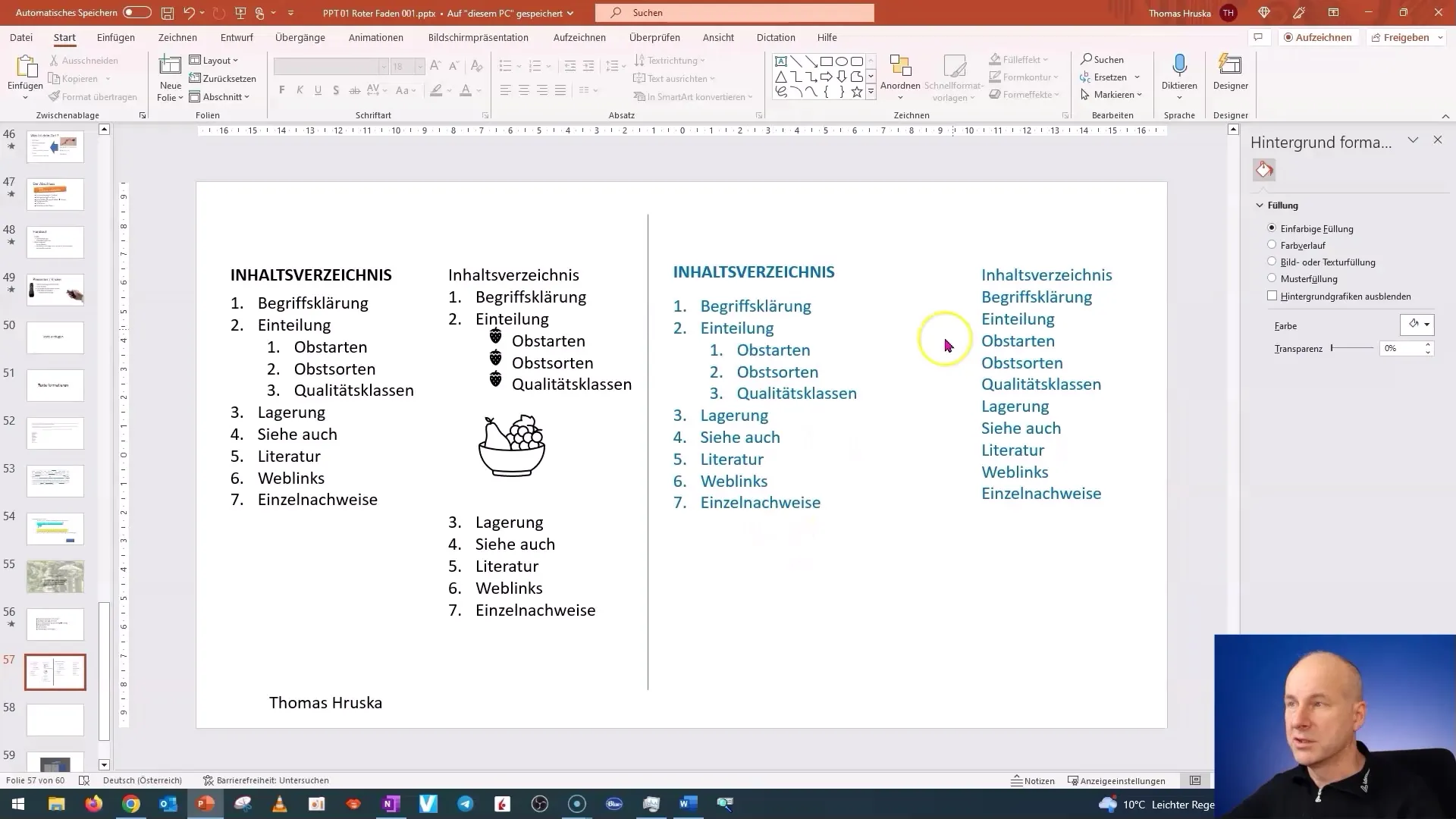
Task: Expand the Füllung section panel
Action: [x=1261, y=205]
